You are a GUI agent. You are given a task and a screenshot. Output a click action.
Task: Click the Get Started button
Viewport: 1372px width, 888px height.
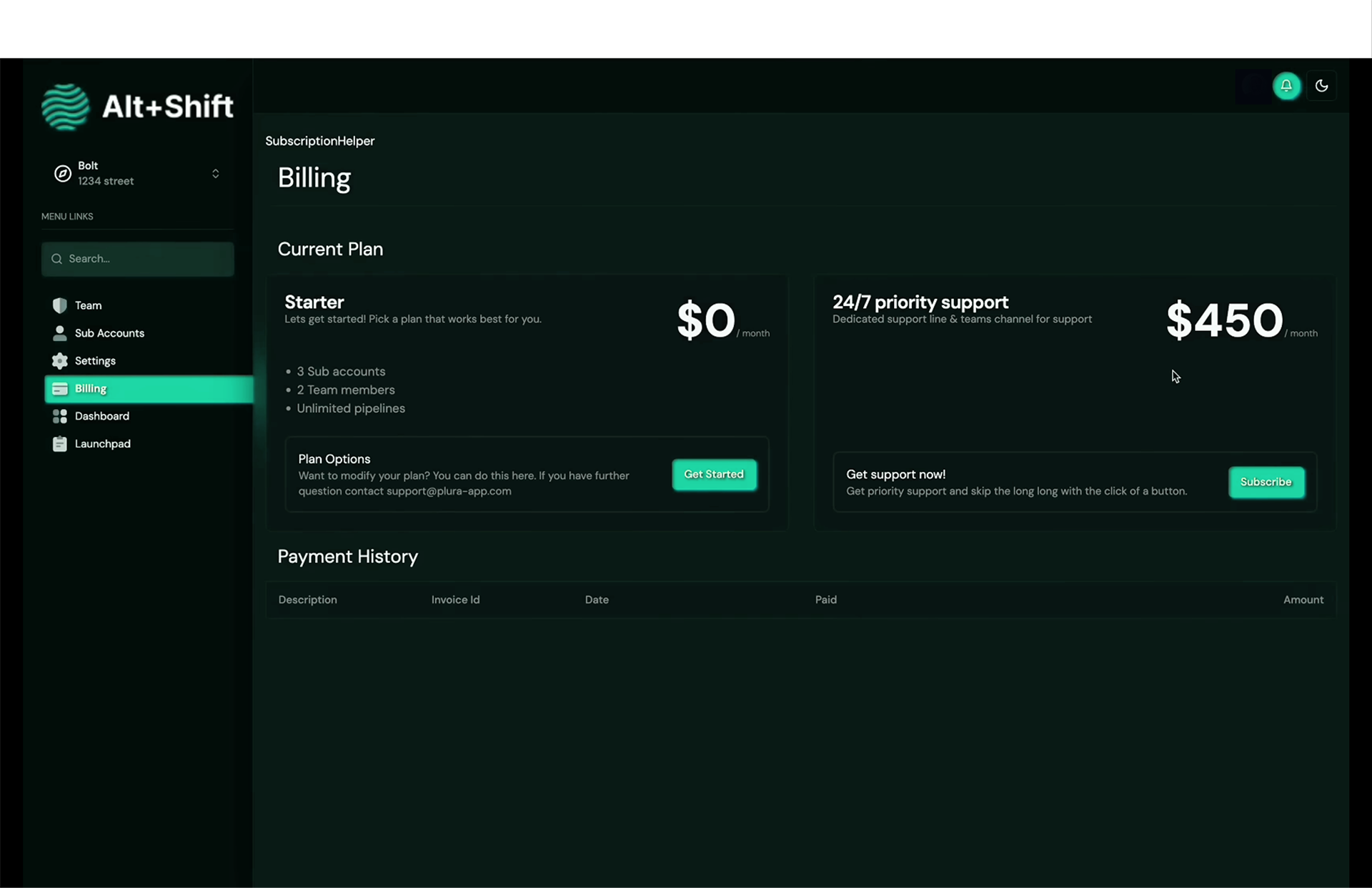click(714, 475)
